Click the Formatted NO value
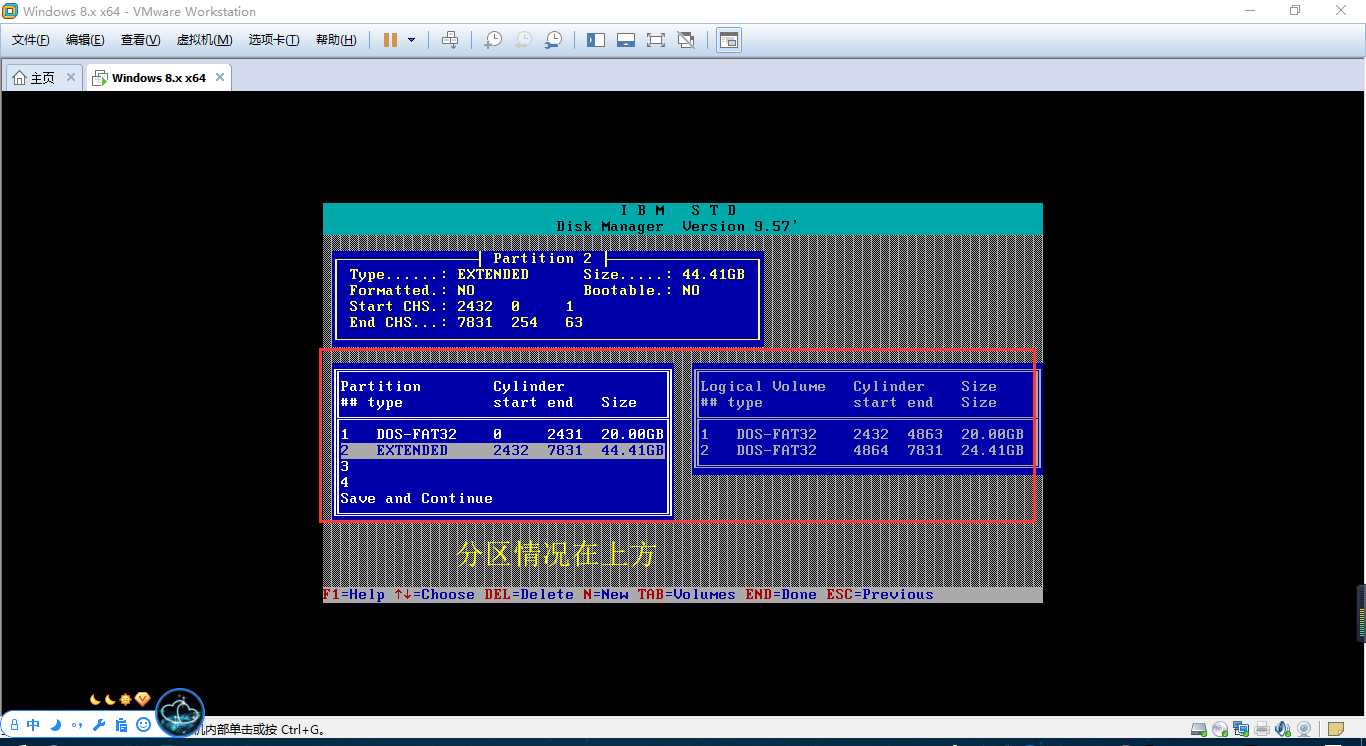Viewport: 1366px width, 746px height. point(466,290)
